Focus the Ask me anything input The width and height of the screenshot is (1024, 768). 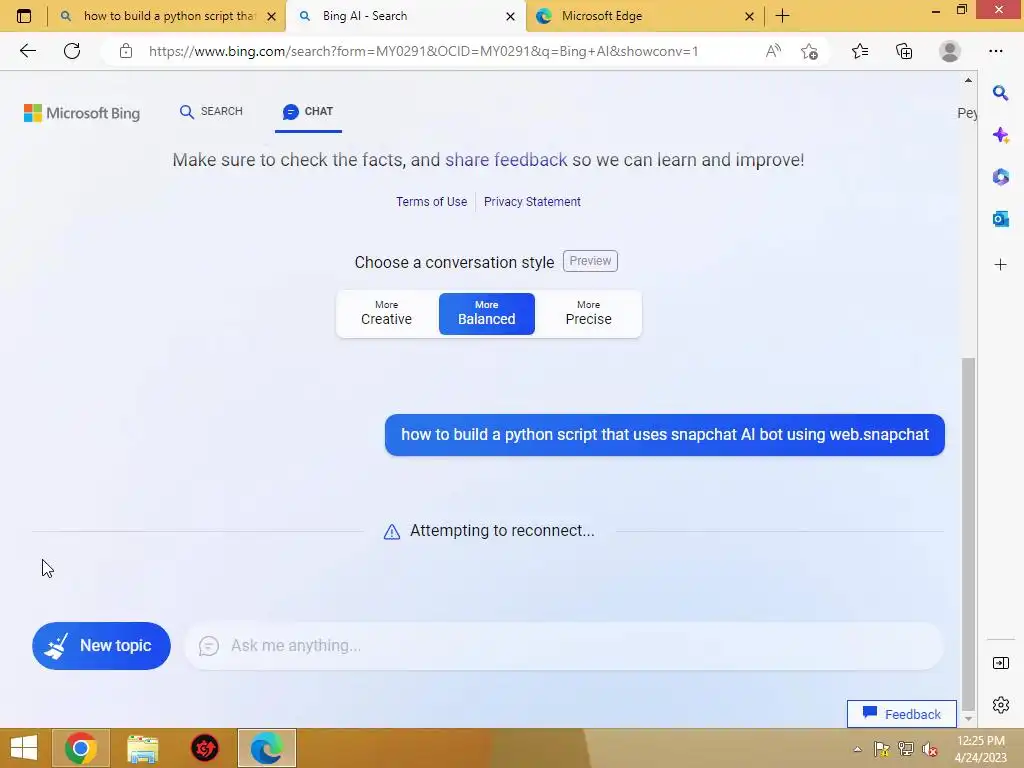click(x=564, y=646)
